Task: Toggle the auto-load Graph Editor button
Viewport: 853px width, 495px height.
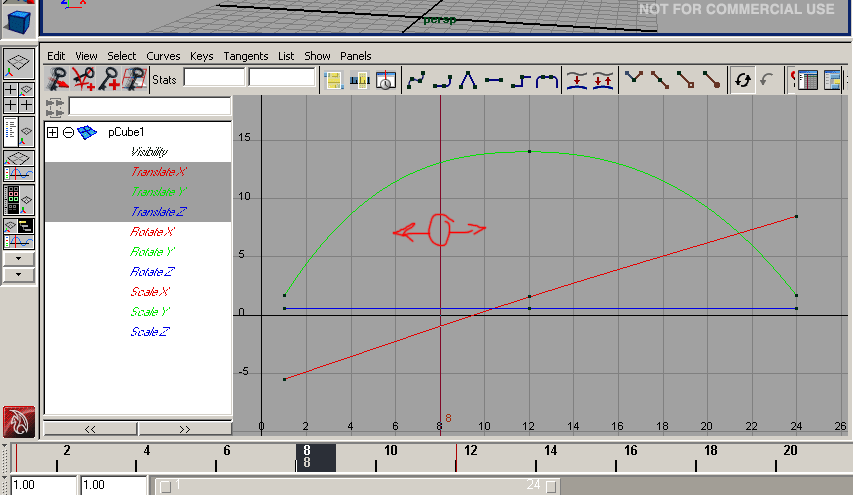Action: coord(743,81)
